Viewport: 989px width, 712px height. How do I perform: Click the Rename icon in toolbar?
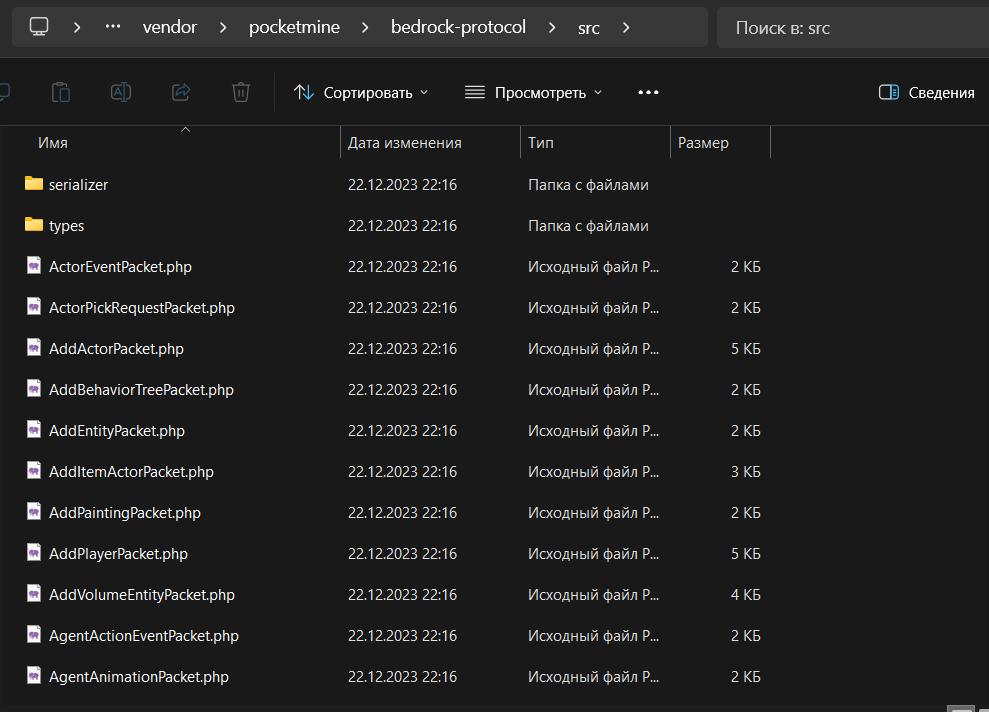[121, 92]
